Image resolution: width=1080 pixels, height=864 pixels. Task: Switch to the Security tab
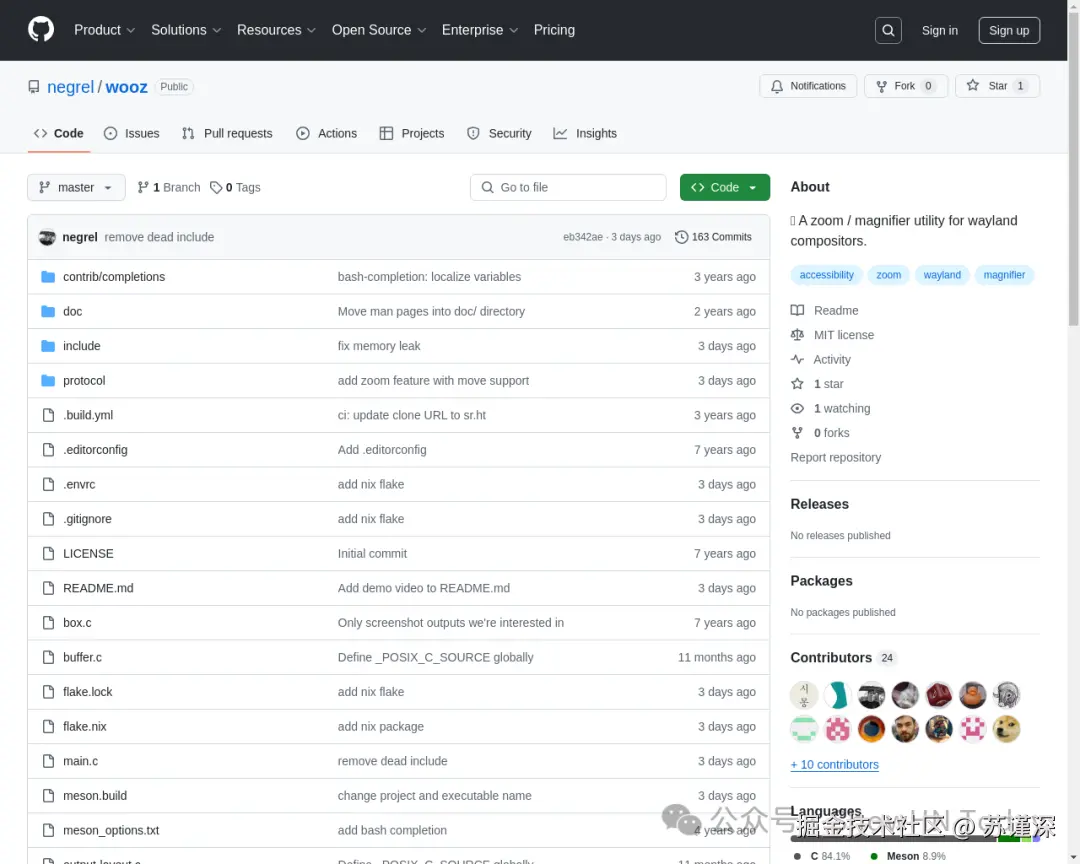499,134
